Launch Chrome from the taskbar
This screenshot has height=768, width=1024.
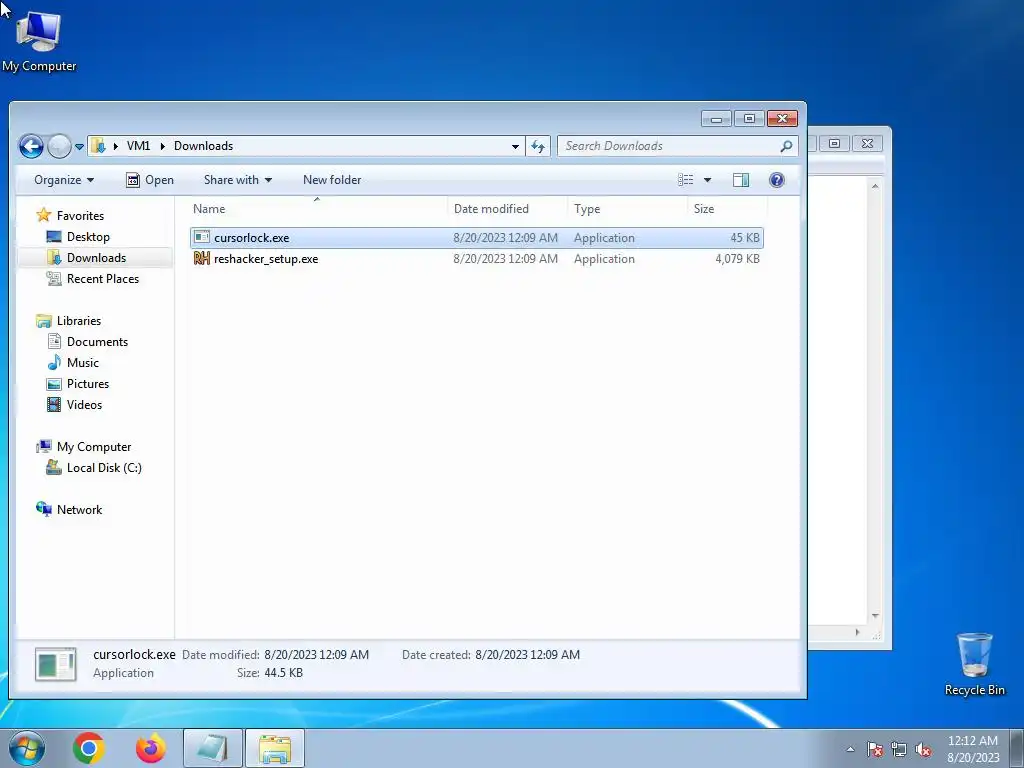click(89, 748)
